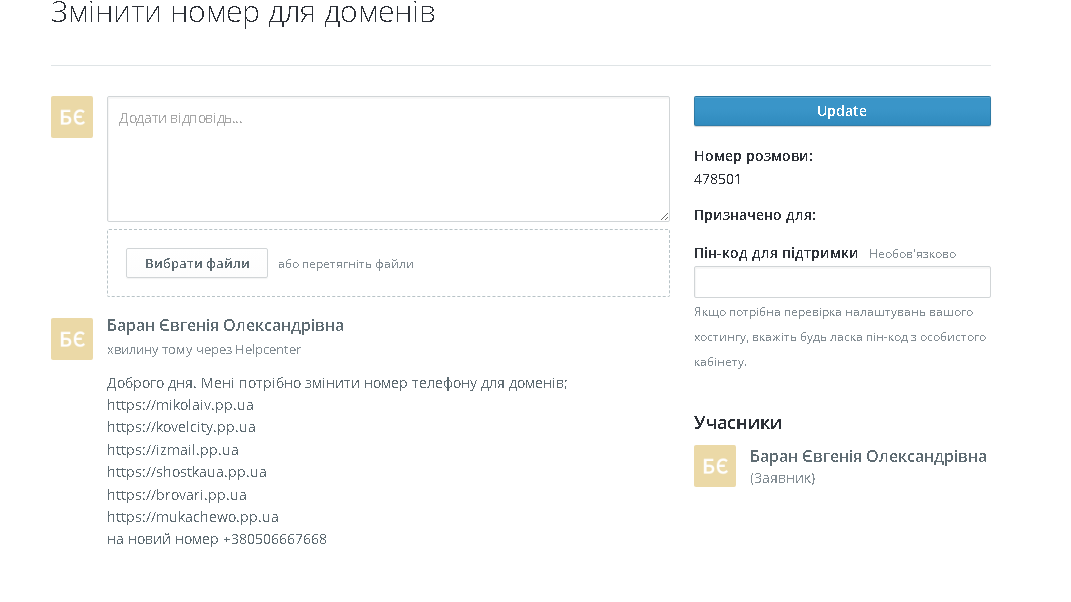Click the conversation number 478501
Screen dimensions: 1071x602
pos(717,179)
